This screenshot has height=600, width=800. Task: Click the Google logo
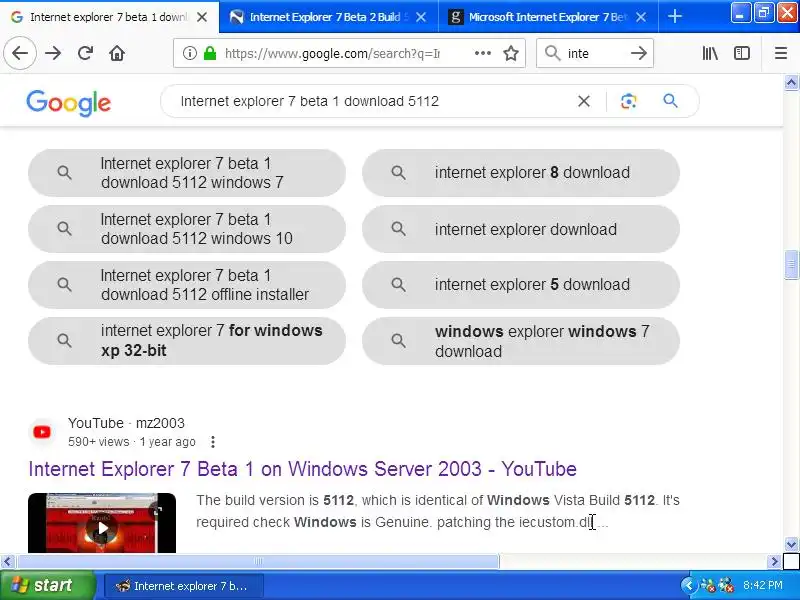coord(68,103)
